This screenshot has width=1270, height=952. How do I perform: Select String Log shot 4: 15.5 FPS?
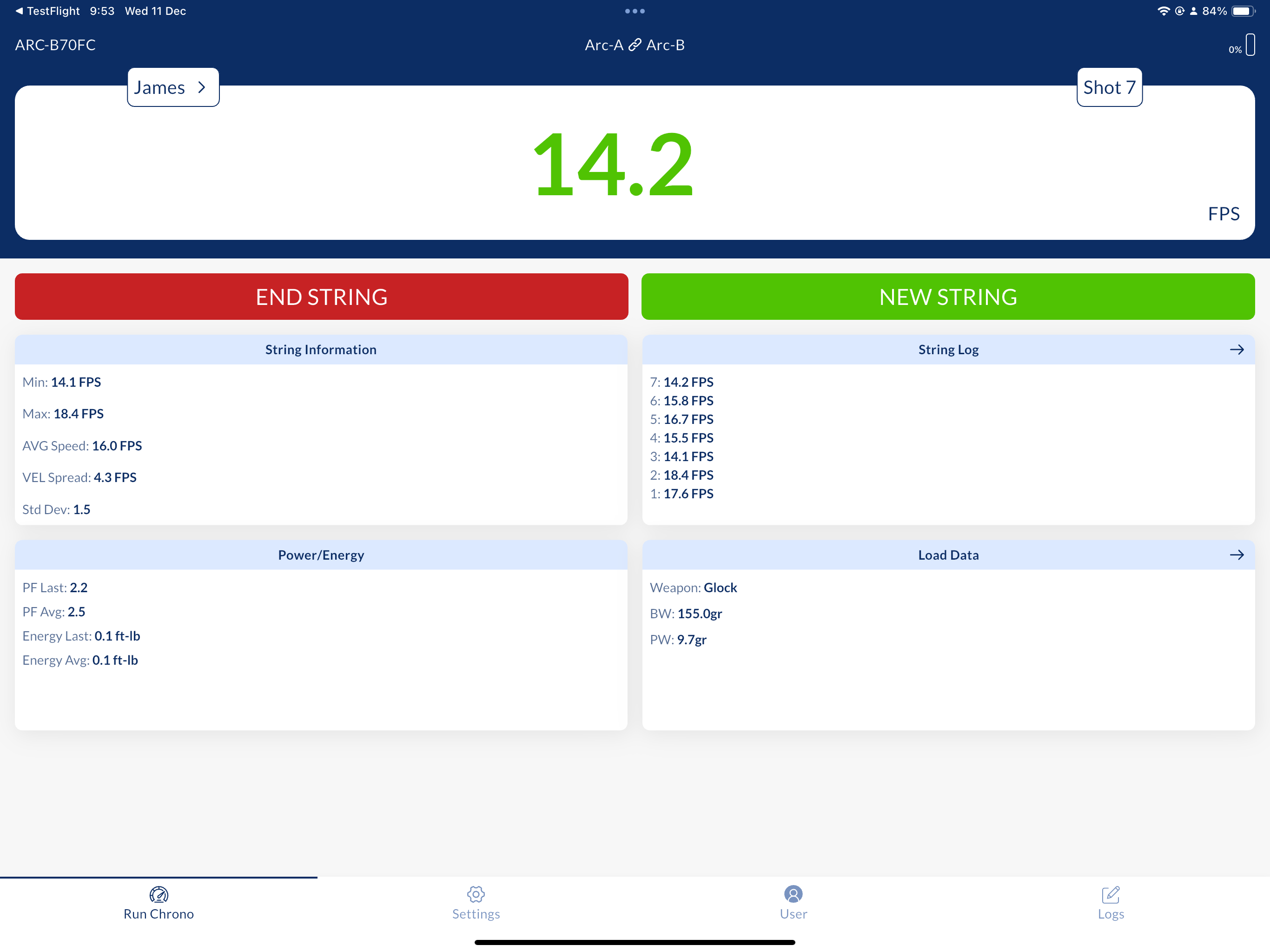coord(681,437)
